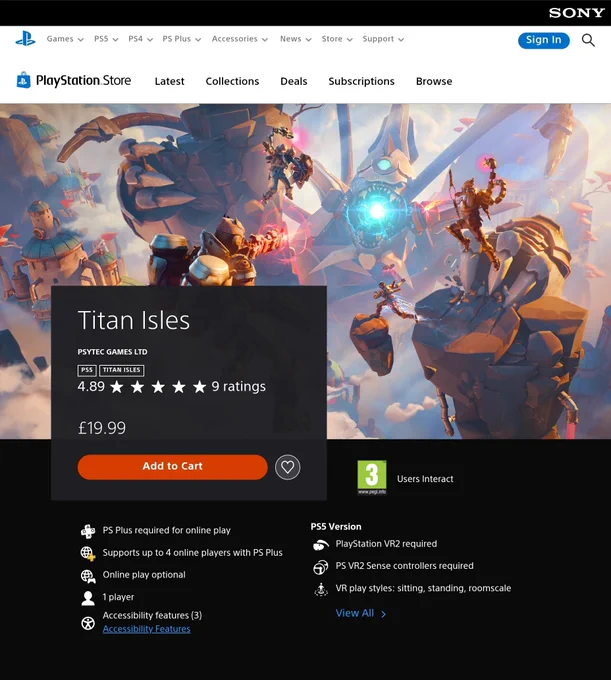Expand the PS4 dropdown menu

pyautogui.click(x=140, y=39)
